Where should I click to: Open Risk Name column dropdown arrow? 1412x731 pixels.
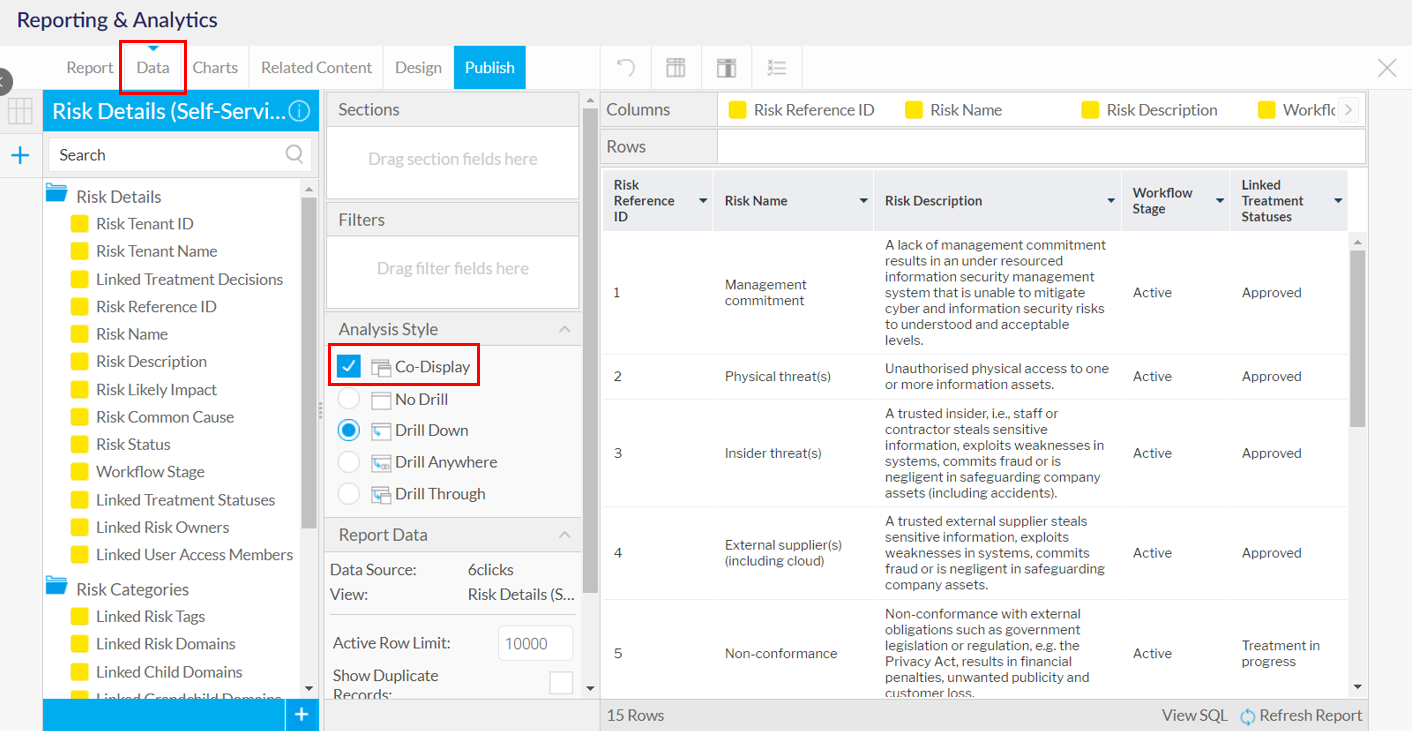[x=863, y=201]
